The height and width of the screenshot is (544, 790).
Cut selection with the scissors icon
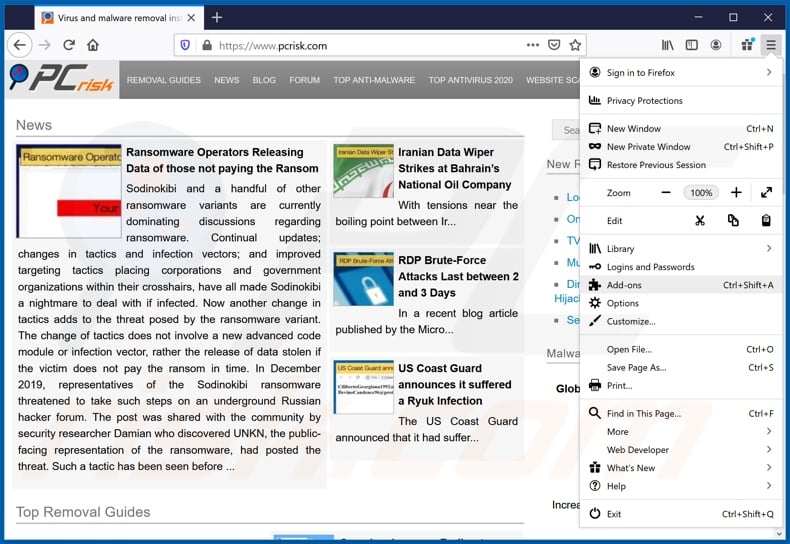point(700,221)
